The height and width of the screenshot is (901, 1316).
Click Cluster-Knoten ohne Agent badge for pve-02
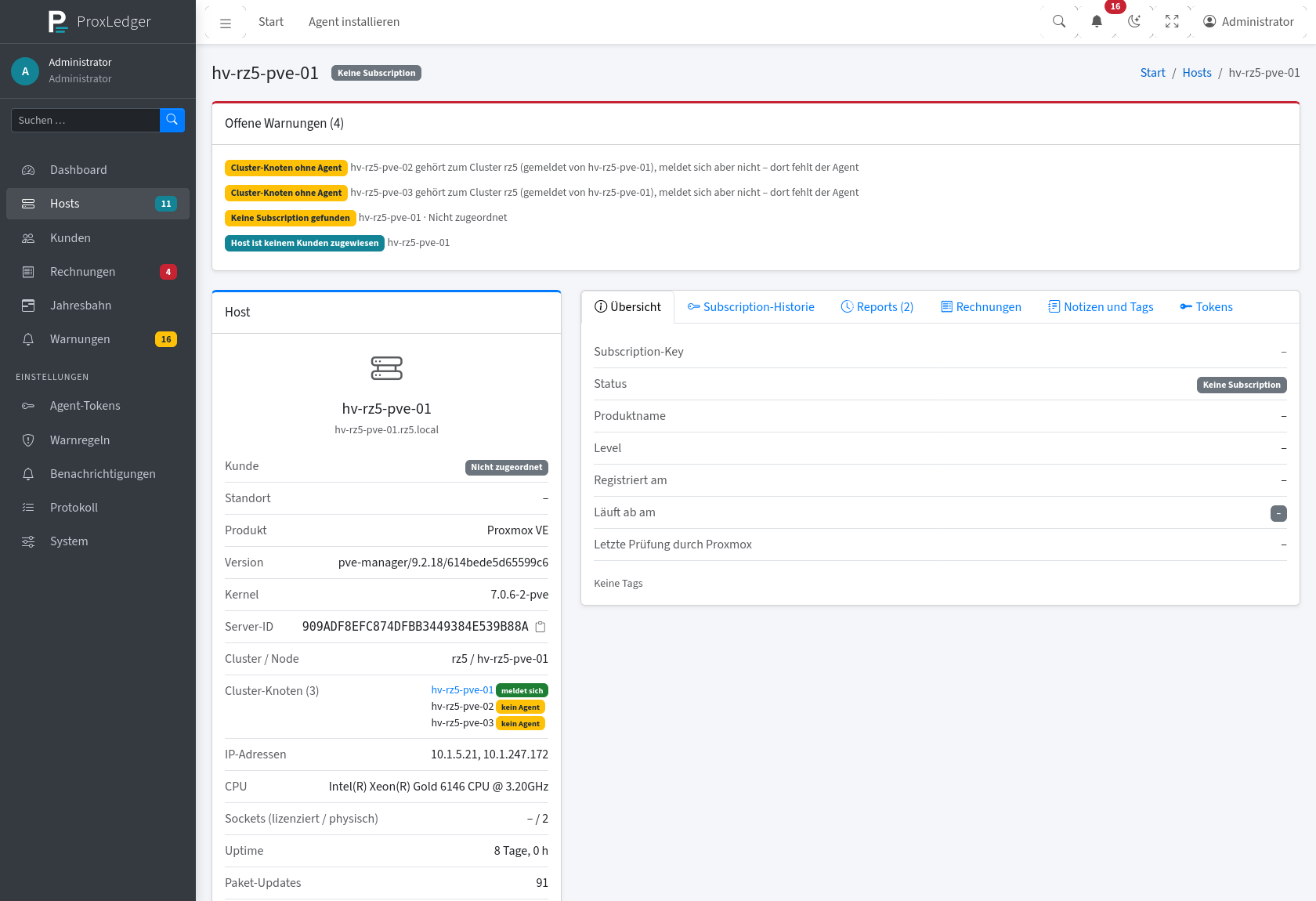[286, 168]
